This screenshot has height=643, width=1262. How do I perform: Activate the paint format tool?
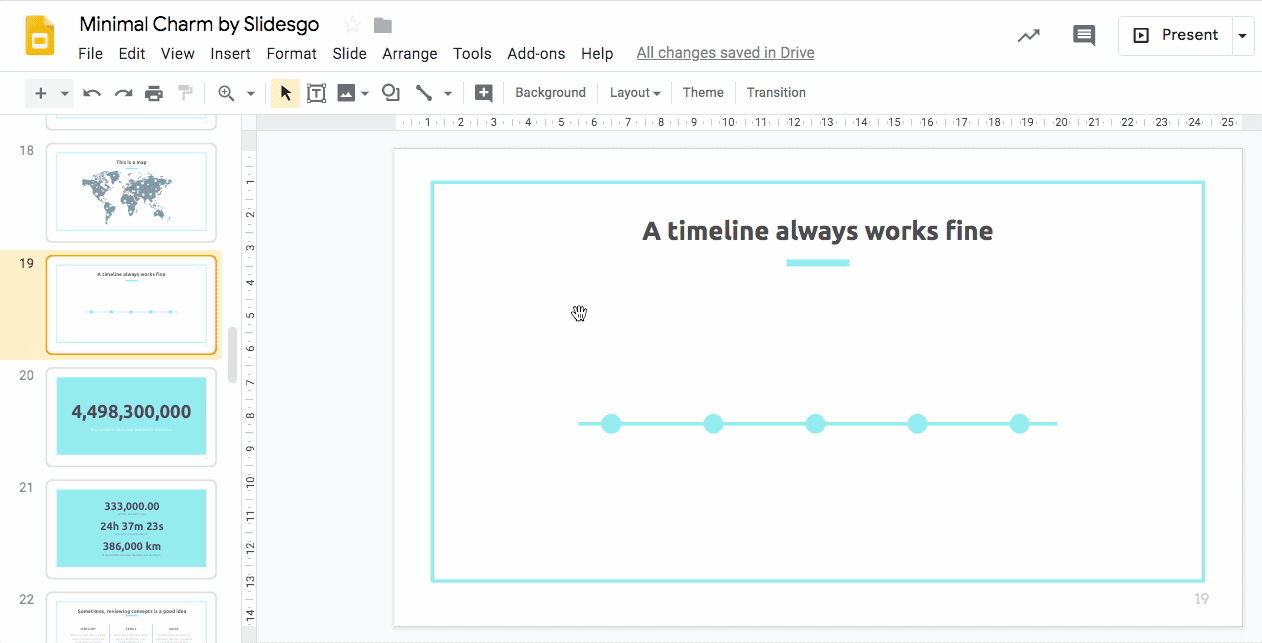pos(185,93)
